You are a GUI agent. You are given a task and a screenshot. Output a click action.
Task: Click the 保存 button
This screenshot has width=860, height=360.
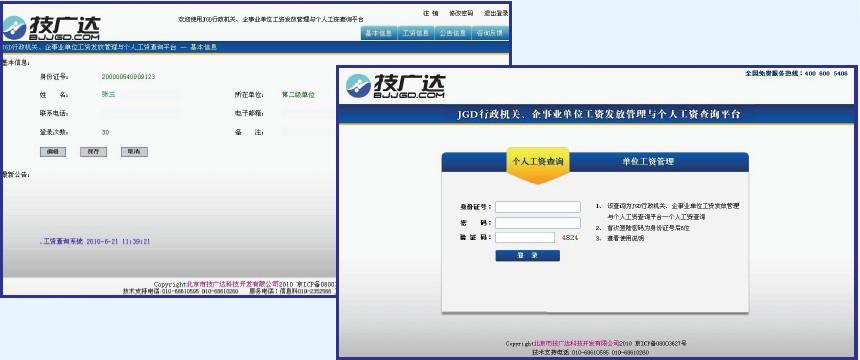click(x=93, y=152)
